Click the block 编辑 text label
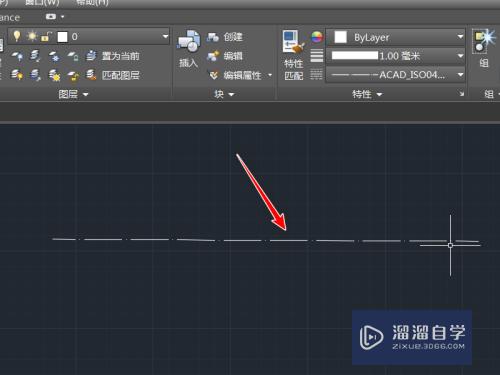500x375 pixels. point(233,56)
